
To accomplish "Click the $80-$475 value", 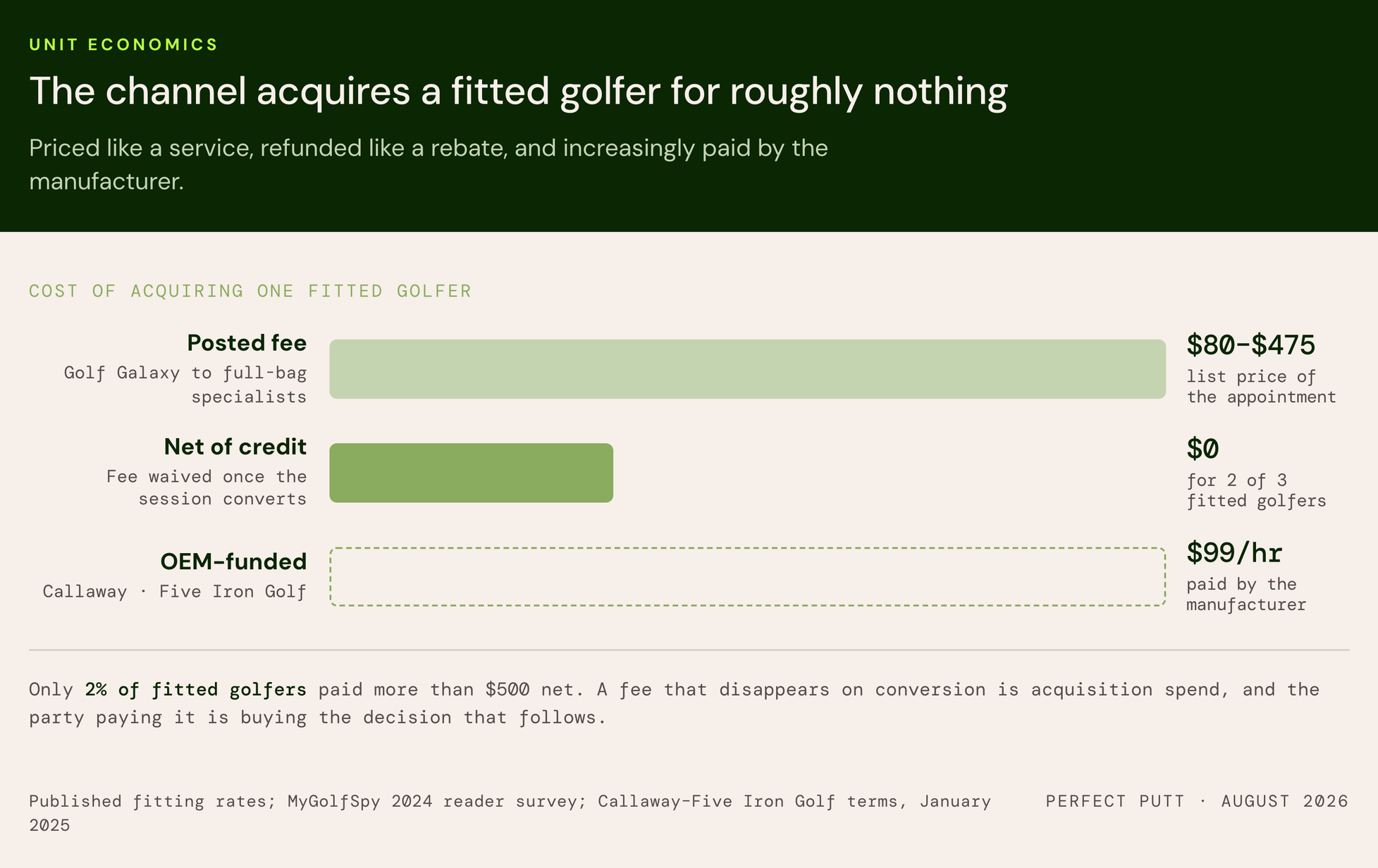I will [x=1250, y=345].
